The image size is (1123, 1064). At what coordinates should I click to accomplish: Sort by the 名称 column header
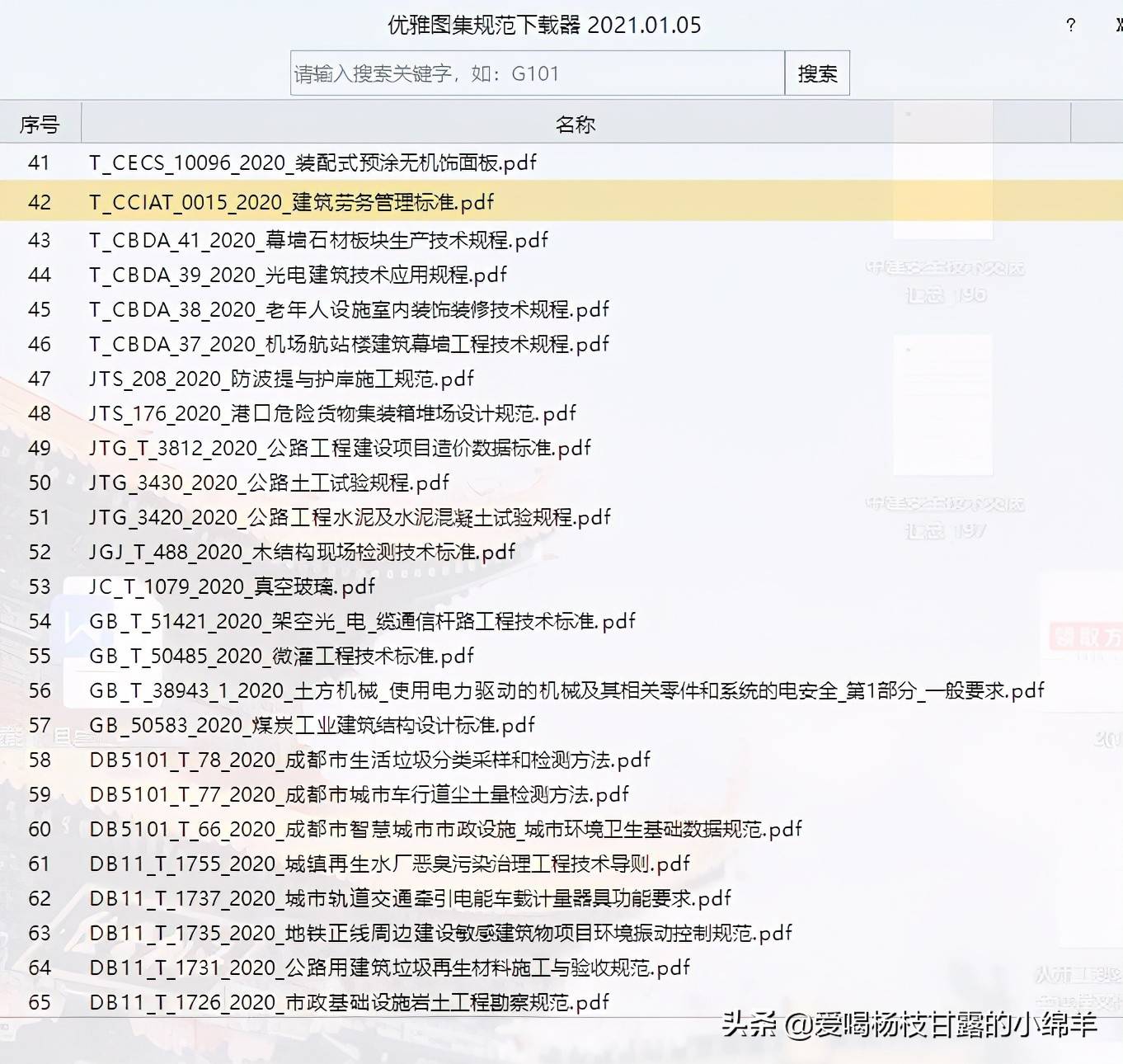pos(576,124)
